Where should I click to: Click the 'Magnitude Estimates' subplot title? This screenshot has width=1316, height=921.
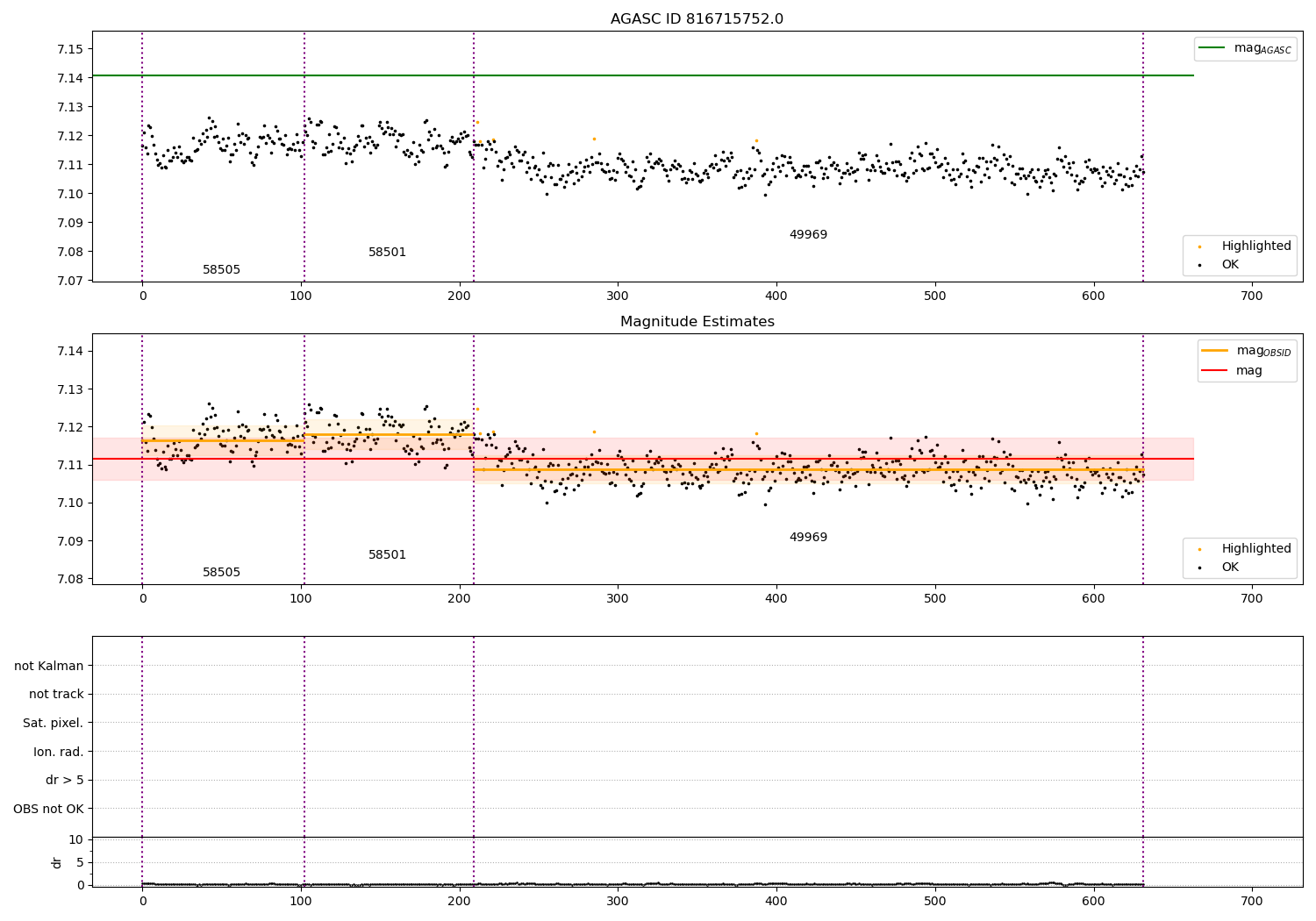[x=697, y=322]
